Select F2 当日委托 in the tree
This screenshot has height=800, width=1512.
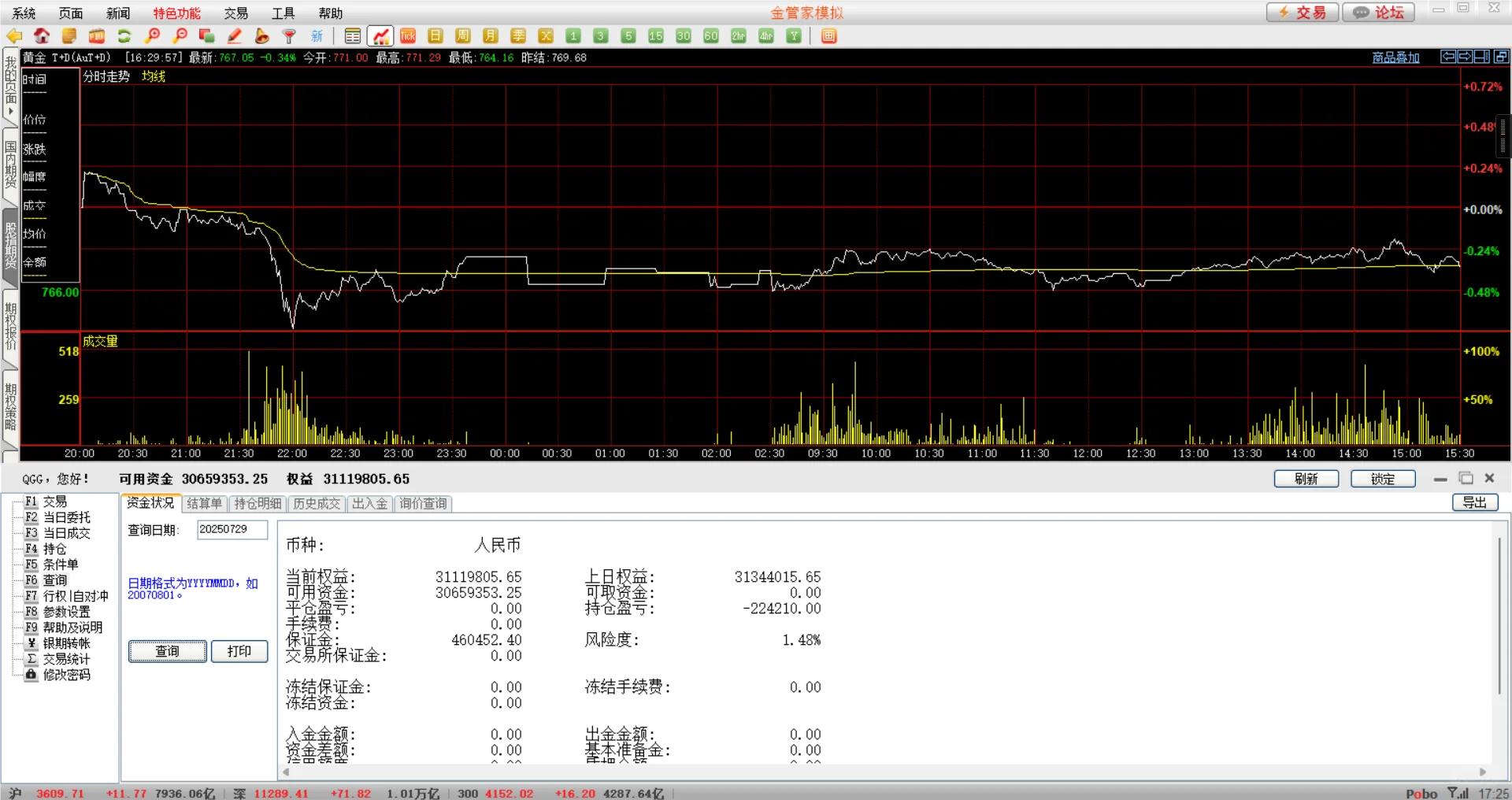tap(57, 517)
